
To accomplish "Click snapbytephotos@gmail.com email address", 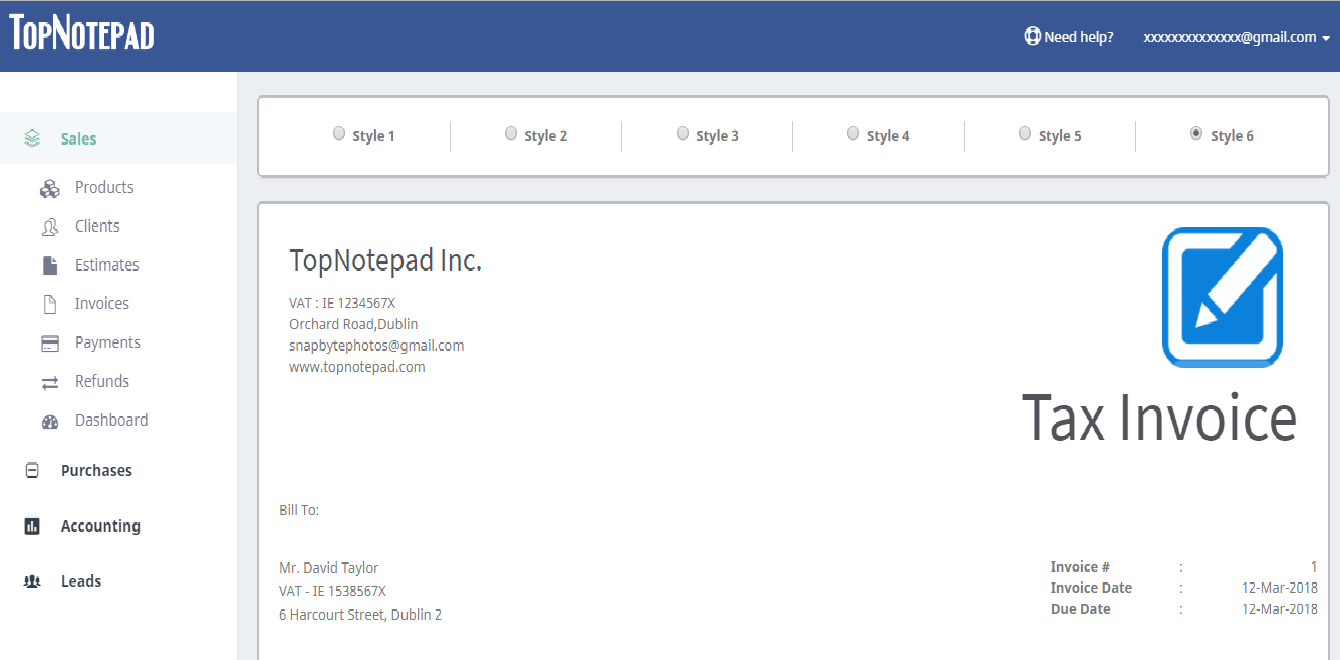I will (377, 346).
